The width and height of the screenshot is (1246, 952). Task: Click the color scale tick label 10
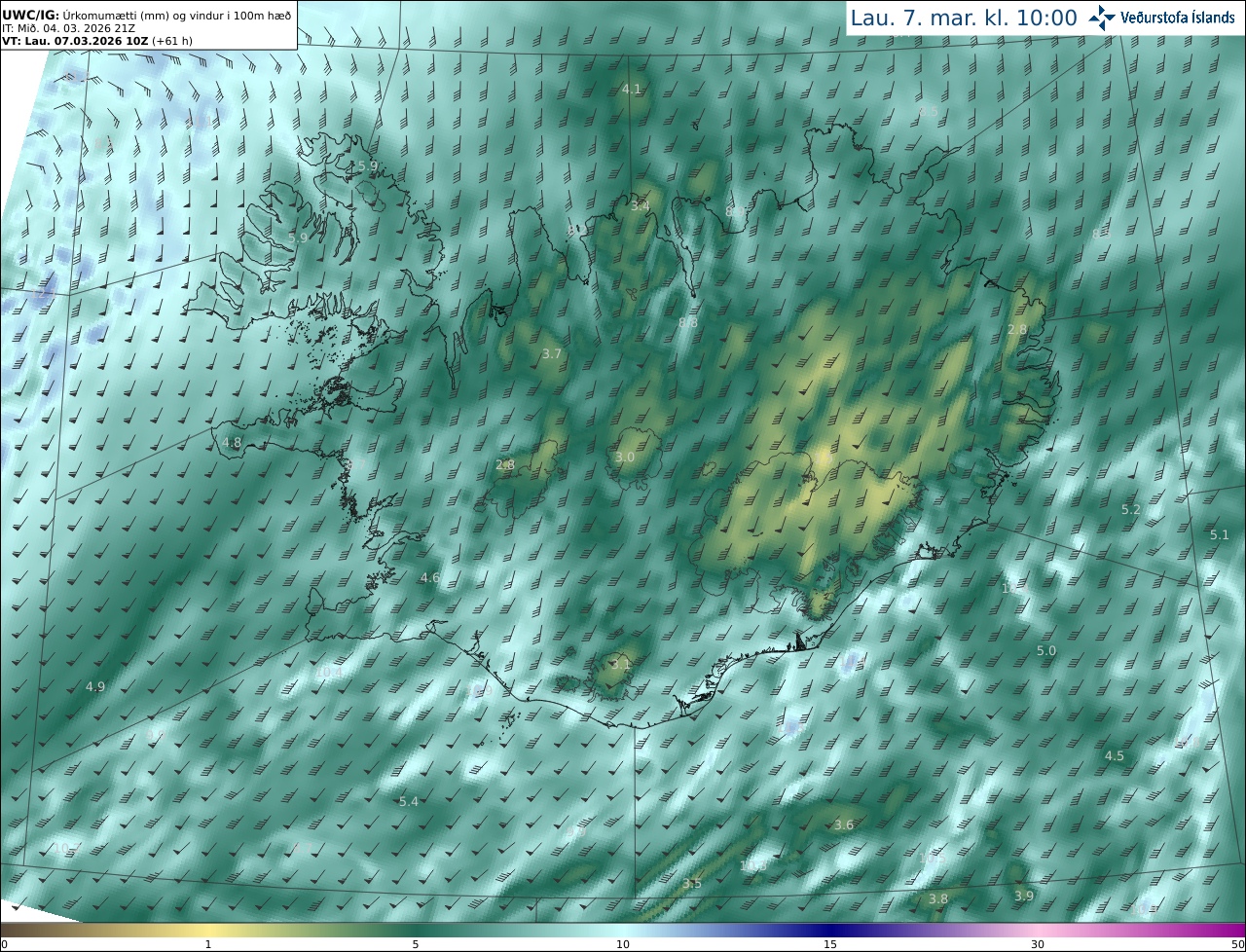[623, 945]
